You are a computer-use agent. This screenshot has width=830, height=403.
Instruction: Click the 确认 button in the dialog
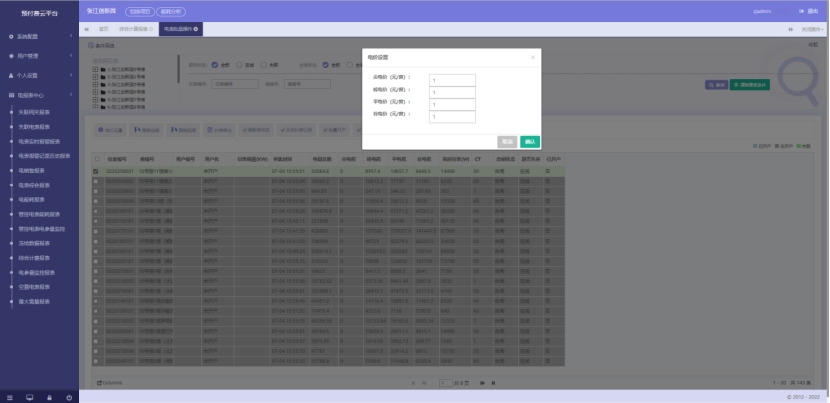pos(530,141)
